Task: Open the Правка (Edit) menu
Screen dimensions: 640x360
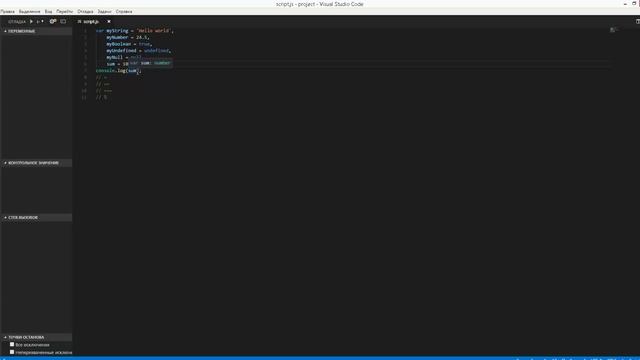Action: coord(7,11)
